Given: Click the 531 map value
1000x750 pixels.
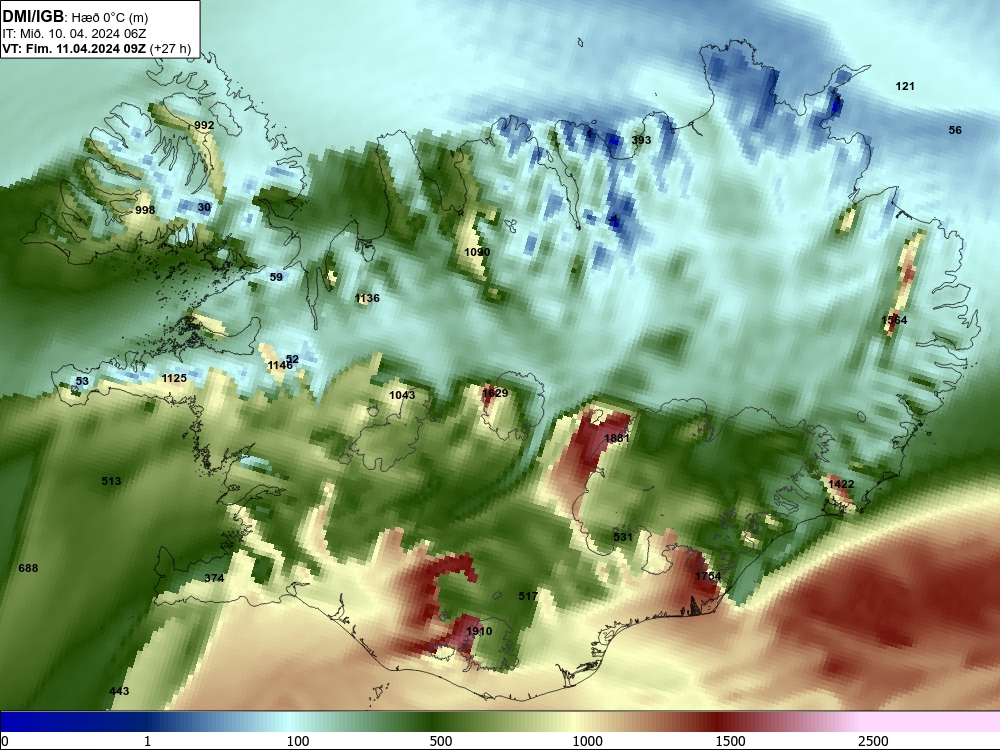Looking at the screenshot, I should pos(622,537).
